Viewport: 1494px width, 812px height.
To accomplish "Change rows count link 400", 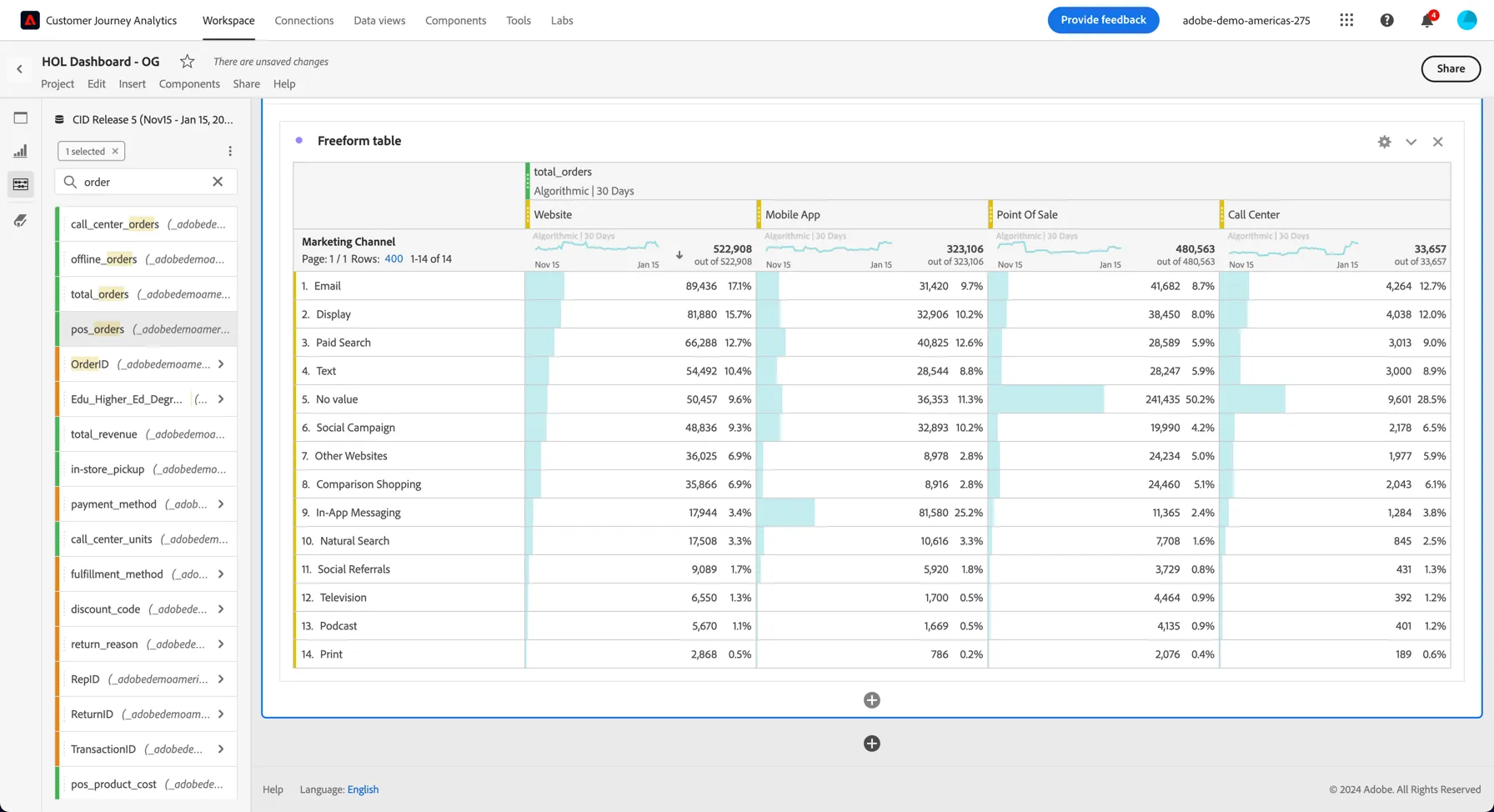I will 394,258.
